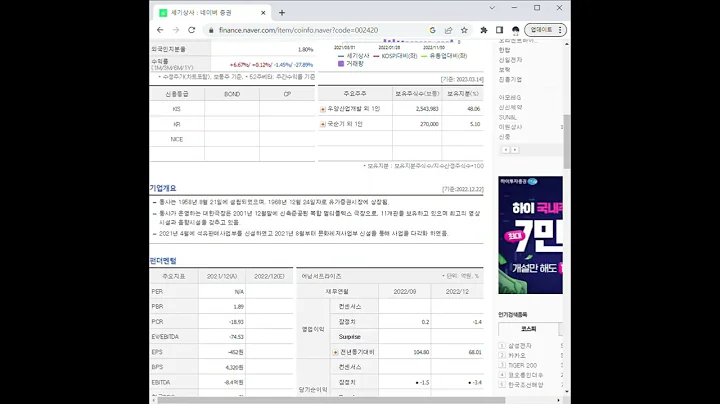
Task: Open the tab search chevron in title bar
Action: [492, 8]
